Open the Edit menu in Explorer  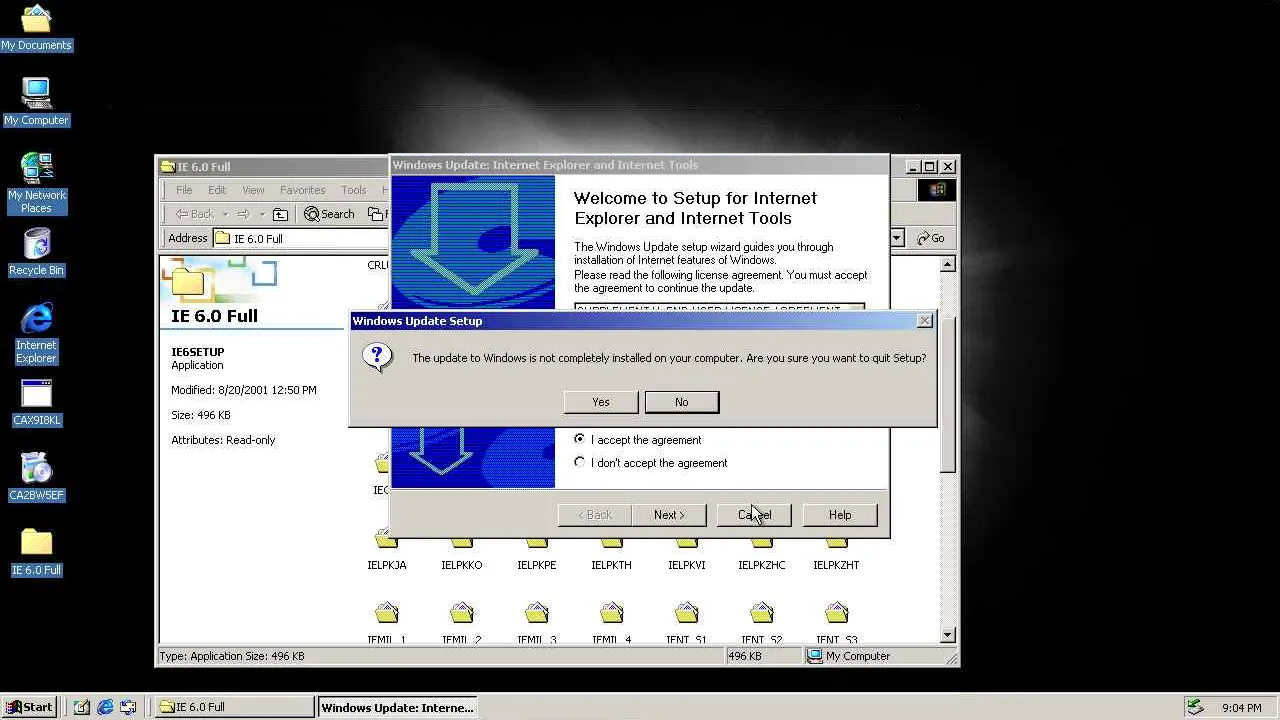[x=217, y=190]
